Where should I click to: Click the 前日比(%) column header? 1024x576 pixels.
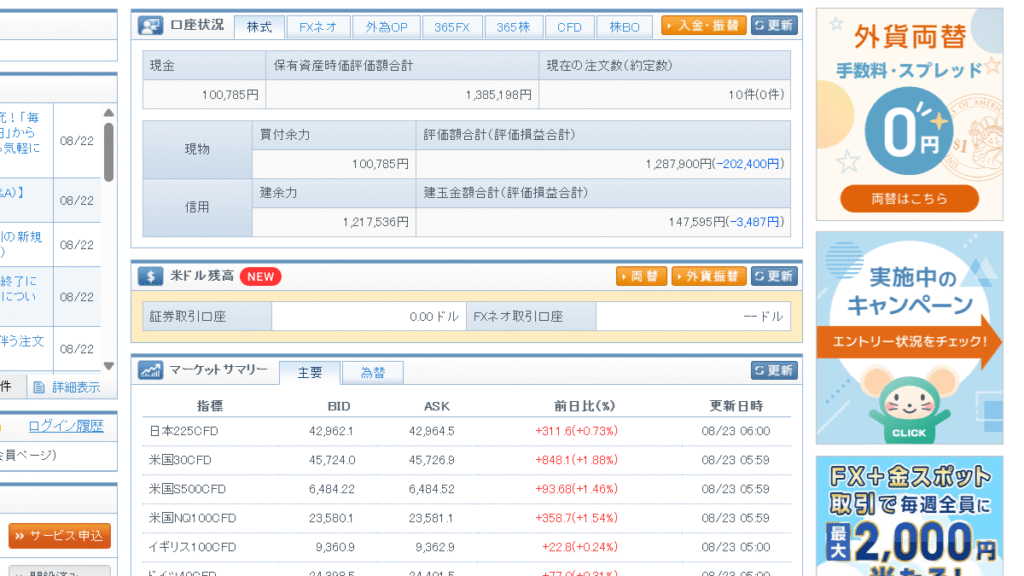click(584, 406)
